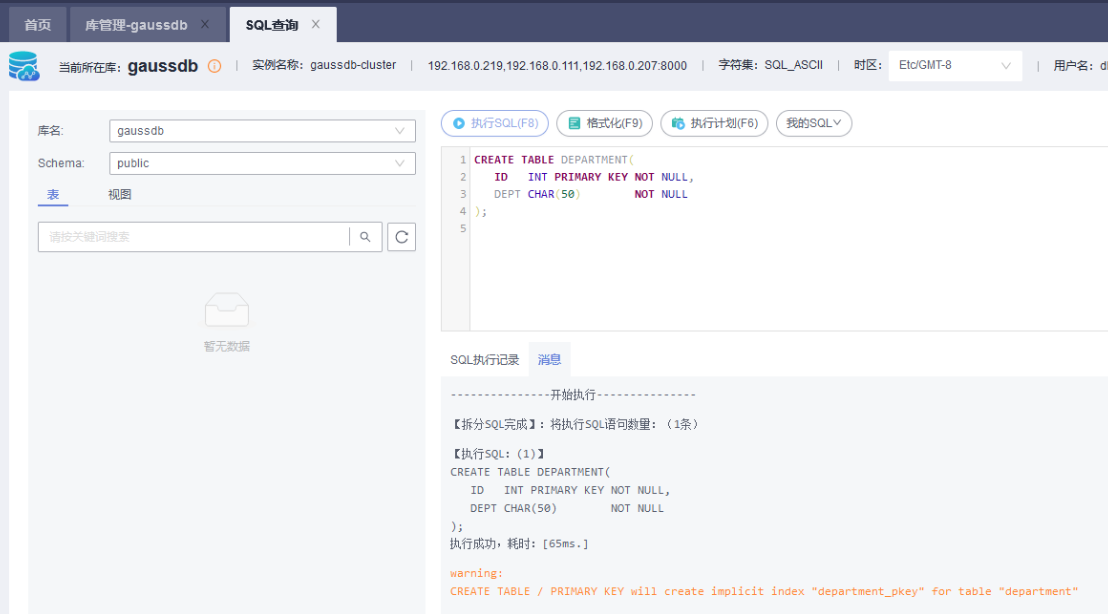
Task: Click the empty data inbox icon
Action: point(227,309)
